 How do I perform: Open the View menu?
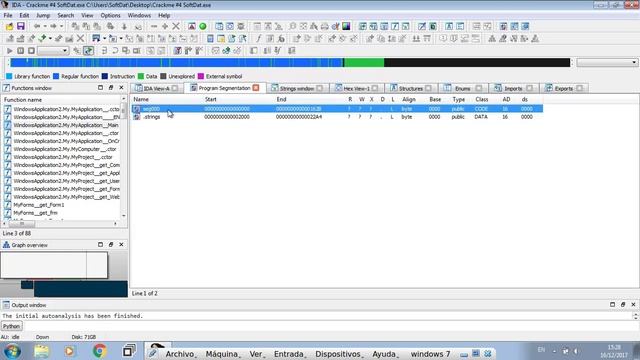click(87, 16)
